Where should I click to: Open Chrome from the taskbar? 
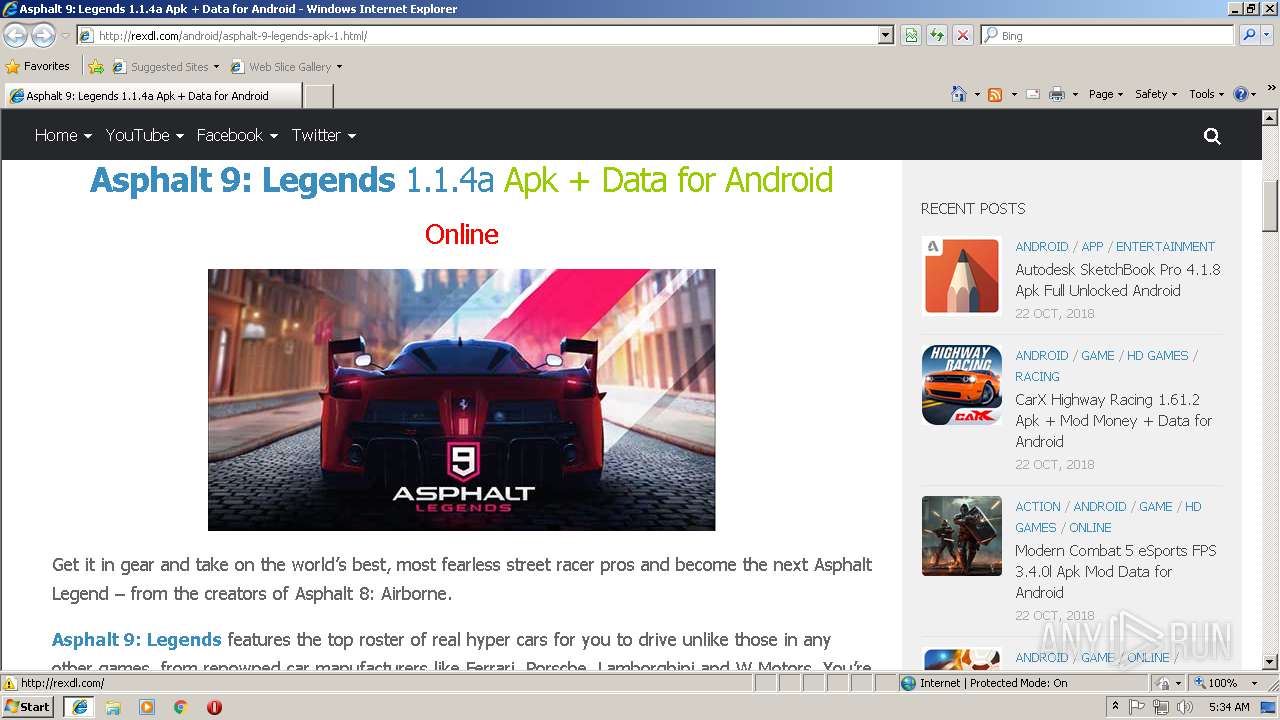coord(181,707)
